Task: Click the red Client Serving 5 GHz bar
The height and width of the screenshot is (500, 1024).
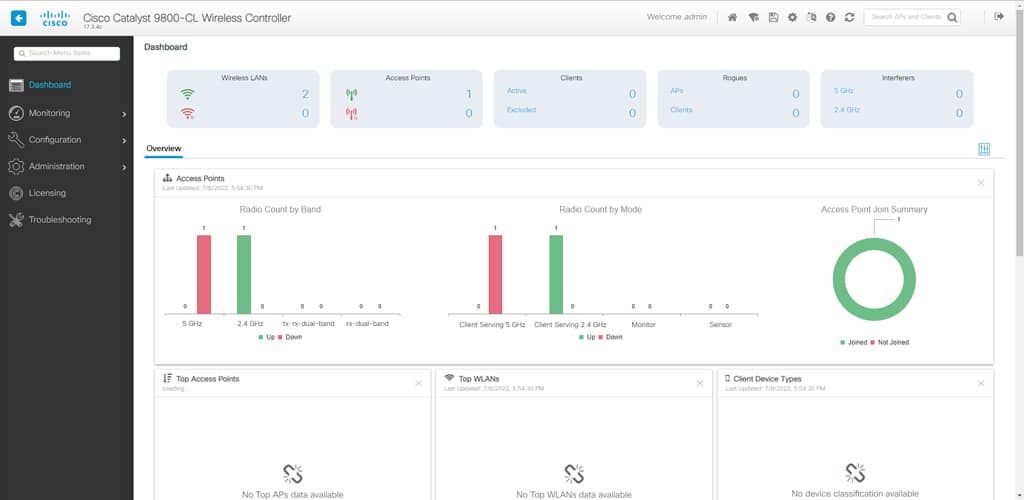Action: pyautogui.click(x=495, y=274)
